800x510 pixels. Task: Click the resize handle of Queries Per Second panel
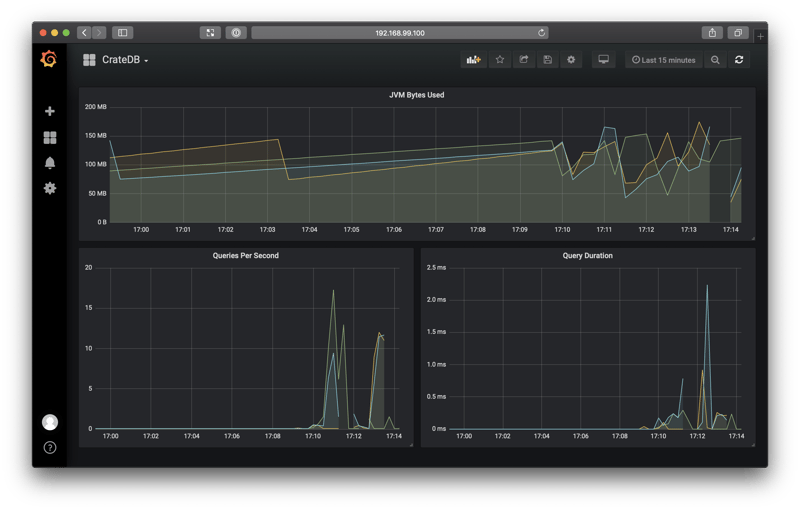click(411, 445)
